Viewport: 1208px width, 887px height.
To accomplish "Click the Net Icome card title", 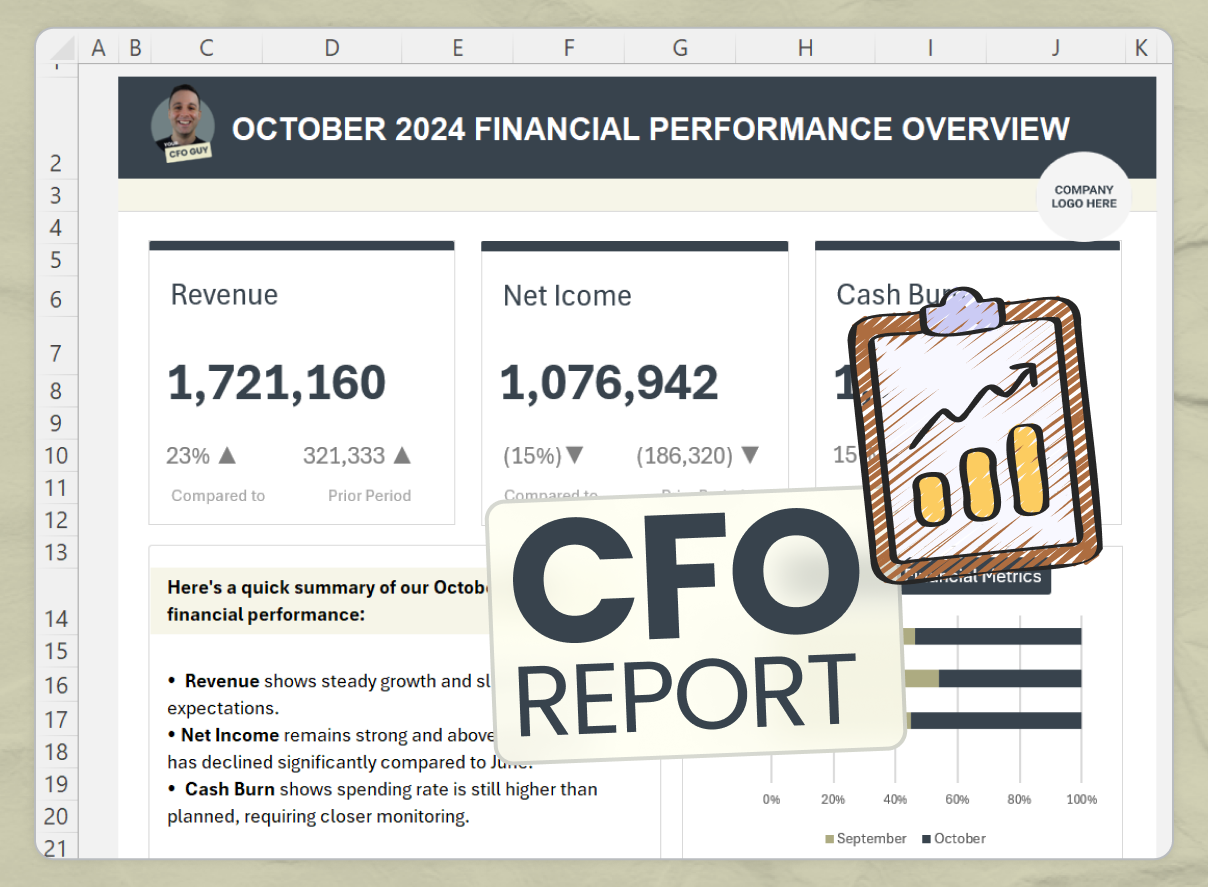I will pyautogui.click(x=566, y=295).
